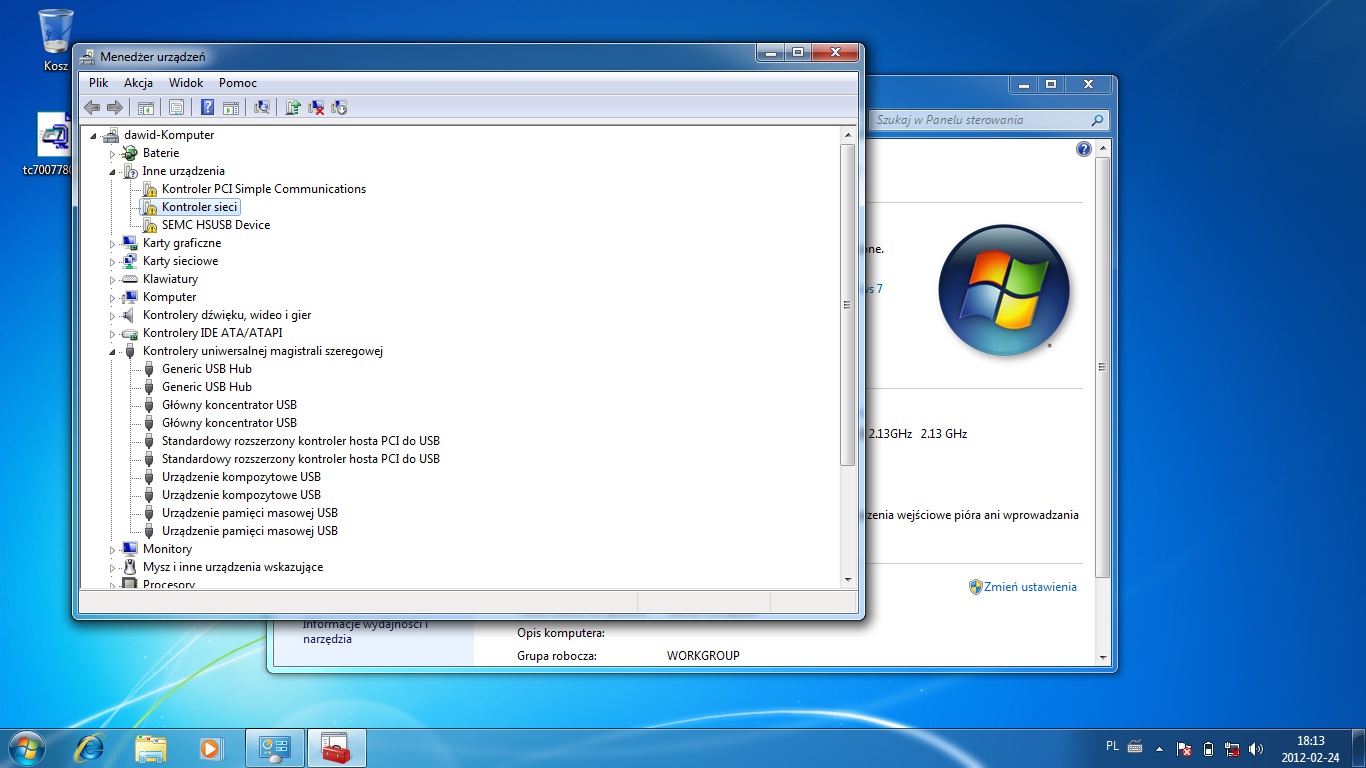The image size is (1366, 768).
Task: Open the Pomoc menu
Action: (238, 83)
